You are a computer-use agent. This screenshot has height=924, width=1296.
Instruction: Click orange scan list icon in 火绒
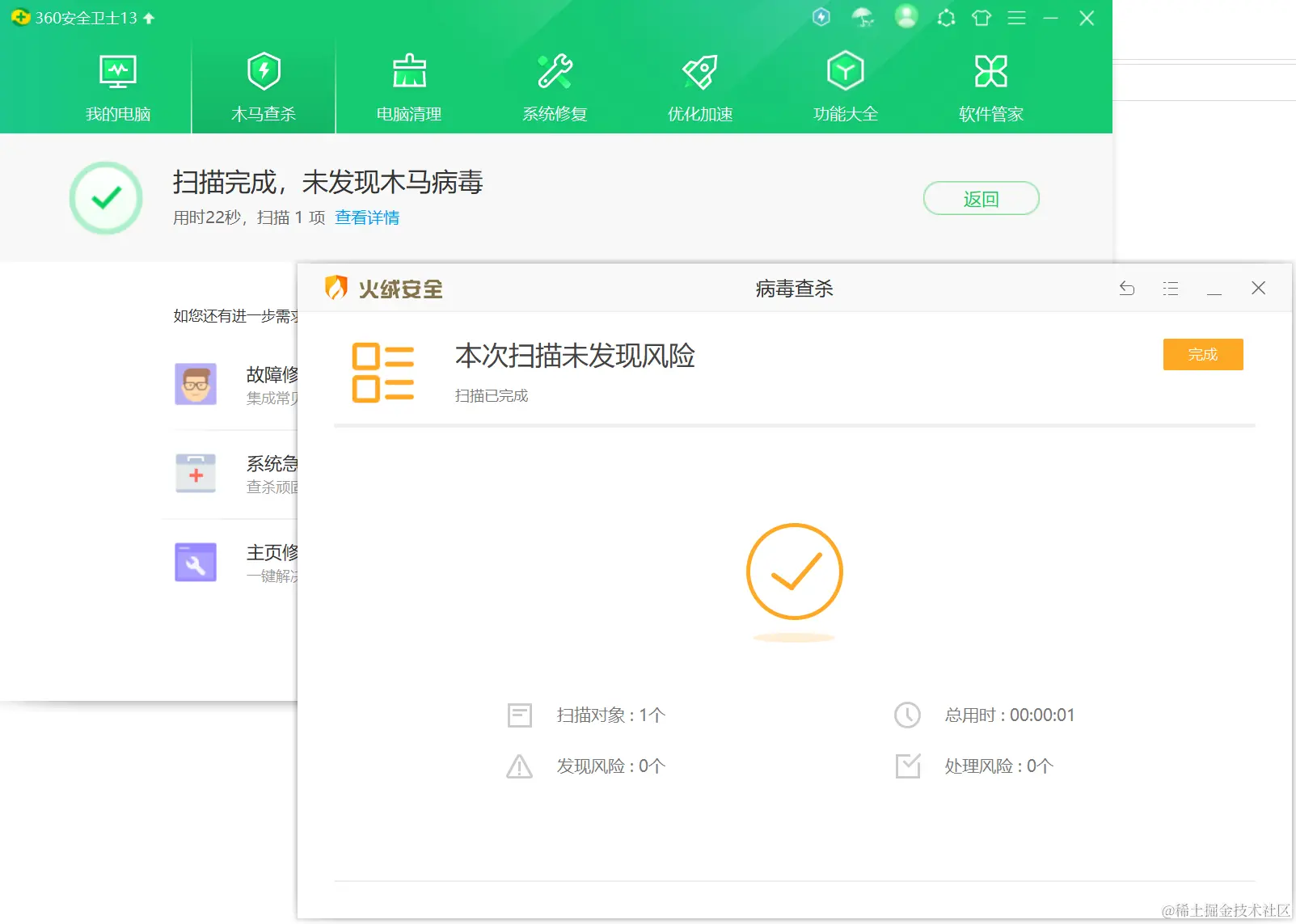383,373
